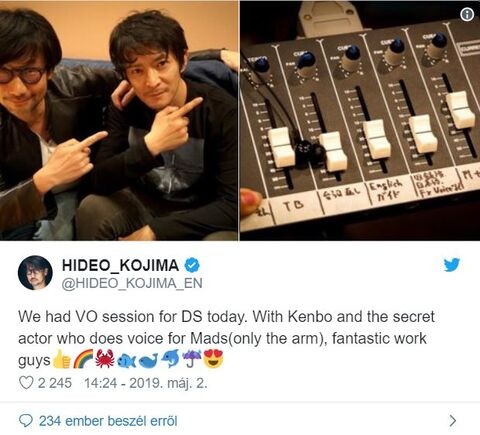Click the thumbs up emoji

coord(62,359)
